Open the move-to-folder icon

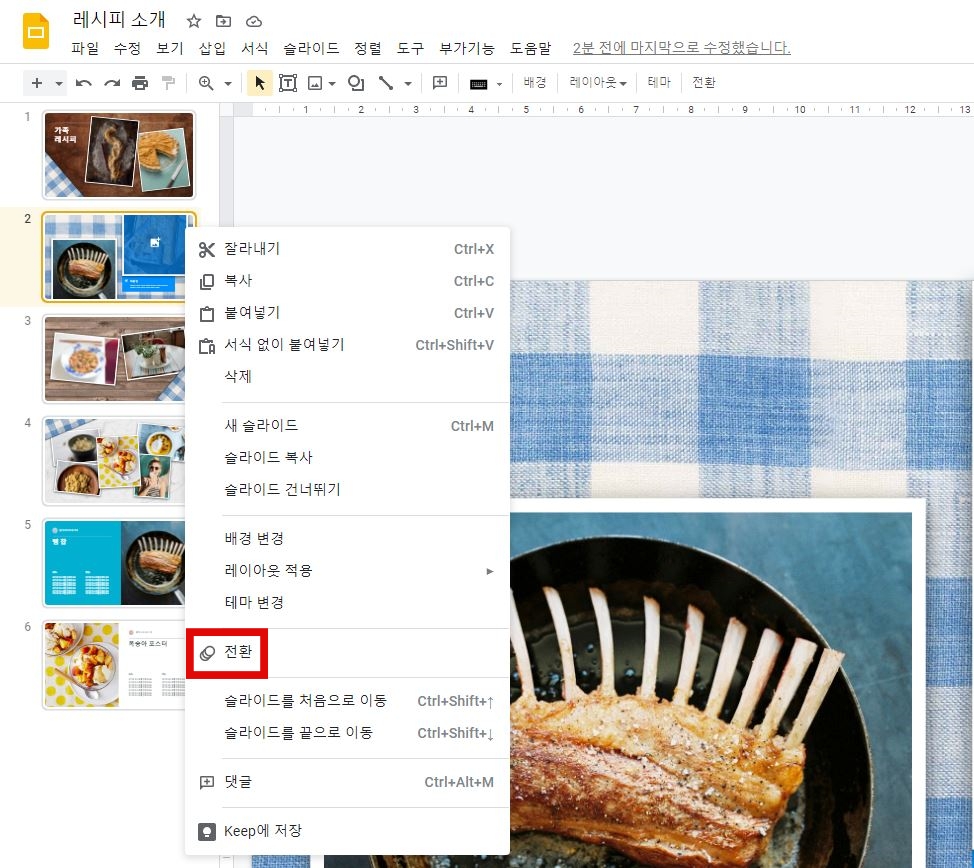pyautogui.click(x=223, y=21)
